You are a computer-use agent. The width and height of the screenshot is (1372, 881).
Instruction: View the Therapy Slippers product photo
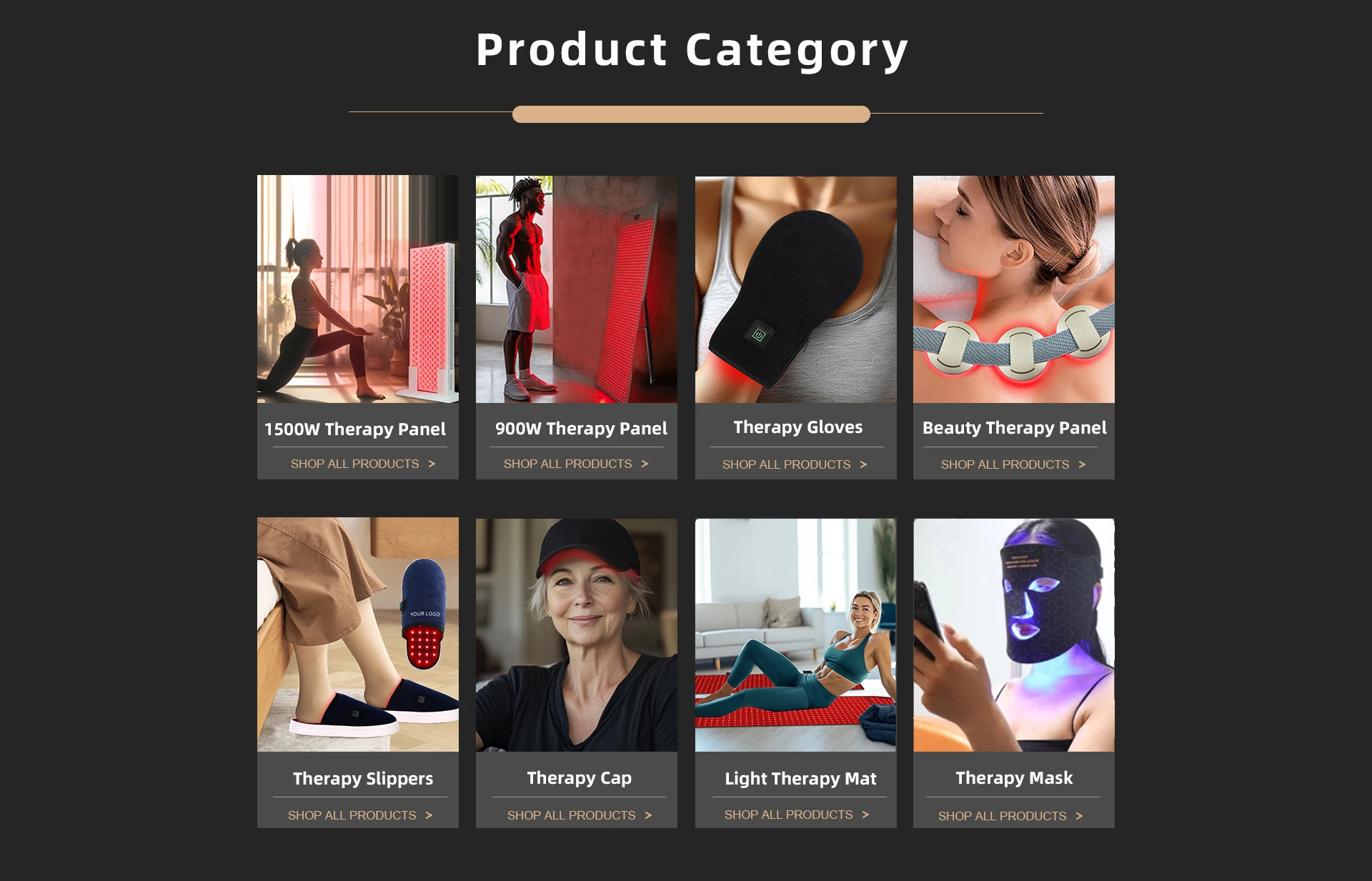click(358, 634)
